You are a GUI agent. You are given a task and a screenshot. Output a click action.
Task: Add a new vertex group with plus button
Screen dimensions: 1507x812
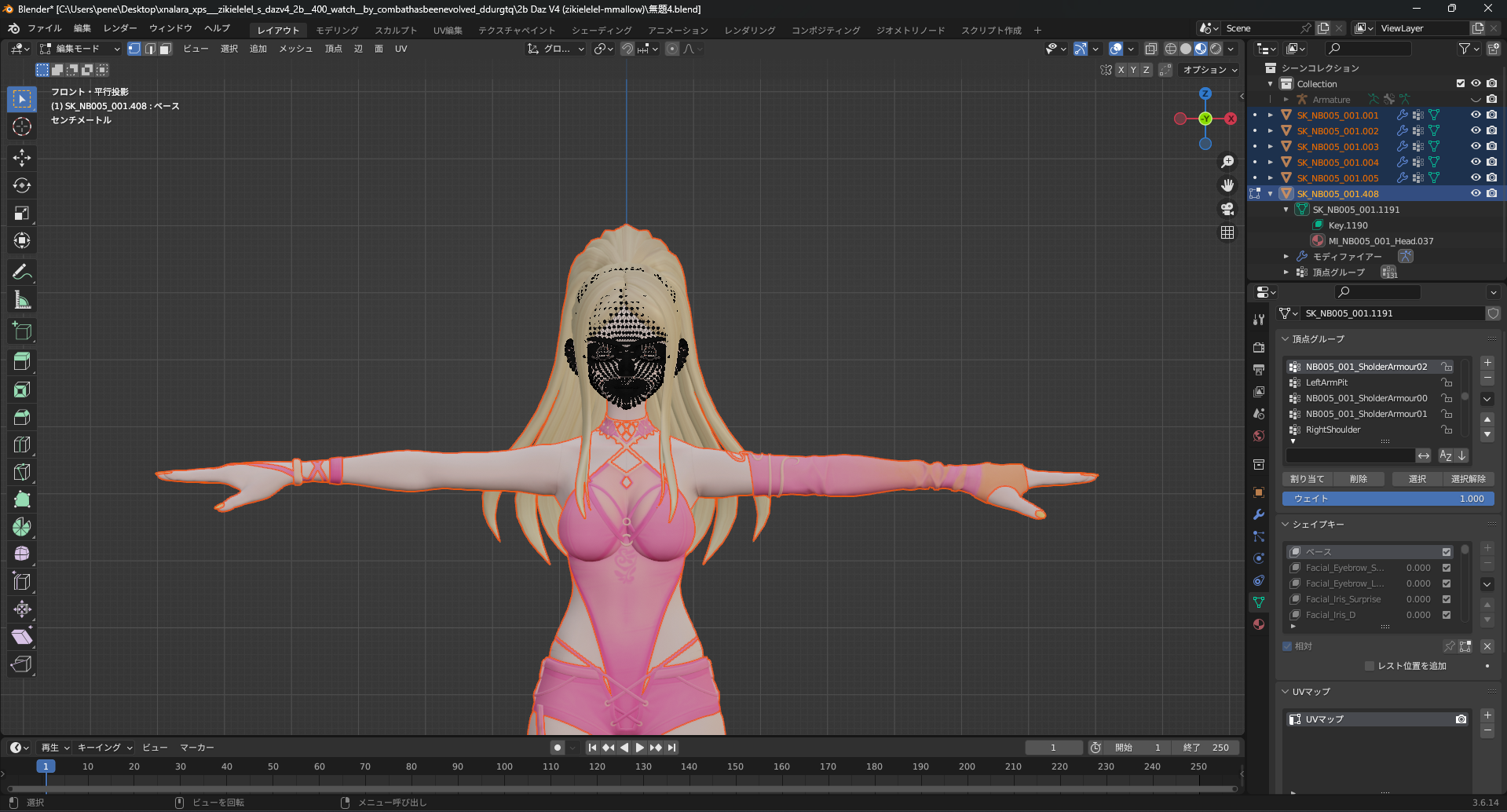tap(1487, 363)
